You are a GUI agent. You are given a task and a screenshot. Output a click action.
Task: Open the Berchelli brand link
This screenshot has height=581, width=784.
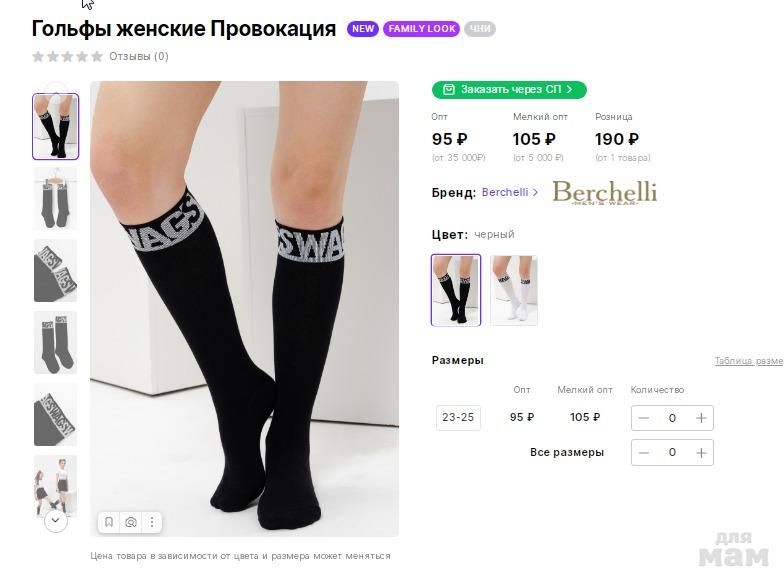[x=509, y=192]
